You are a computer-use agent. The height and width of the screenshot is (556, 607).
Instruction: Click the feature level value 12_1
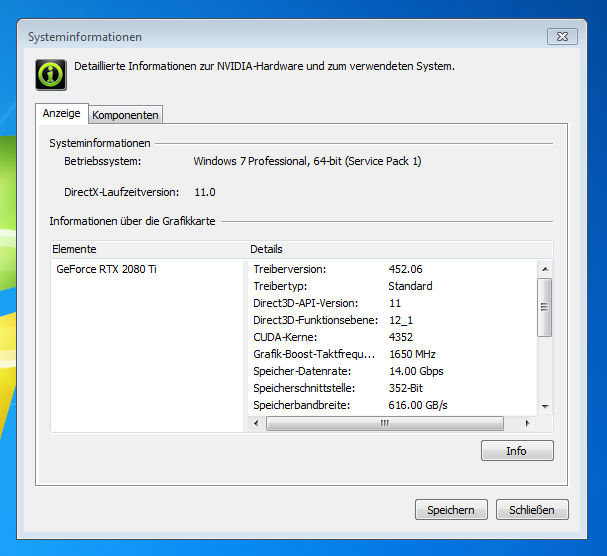click(x=401, y=321)
